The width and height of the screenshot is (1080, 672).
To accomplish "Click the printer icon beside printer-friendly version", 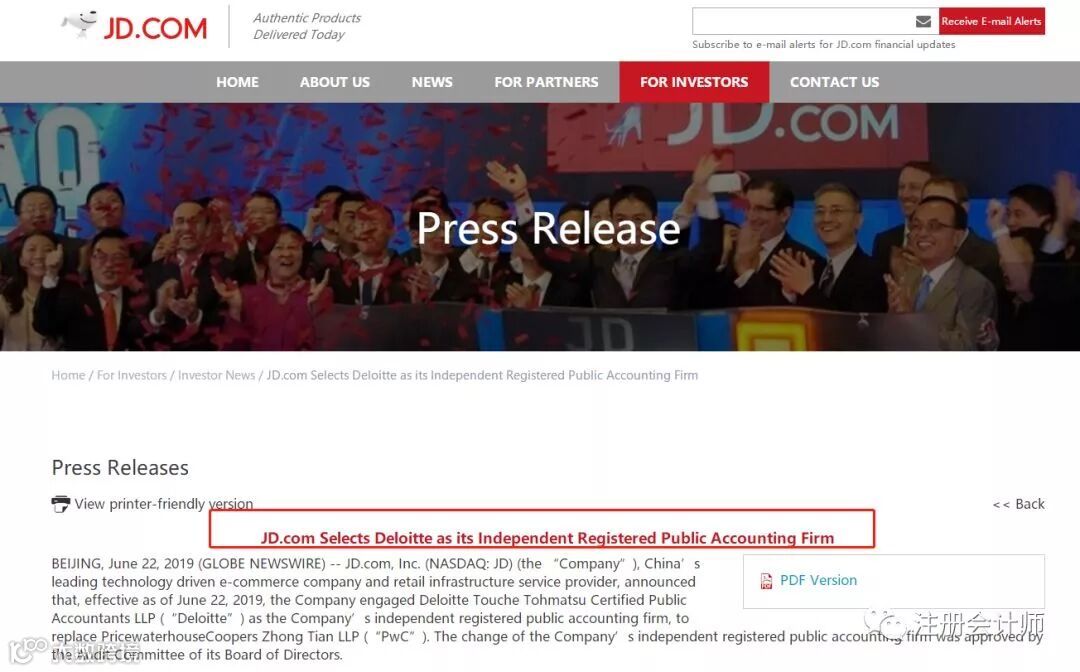I will (x=61, y=504).
